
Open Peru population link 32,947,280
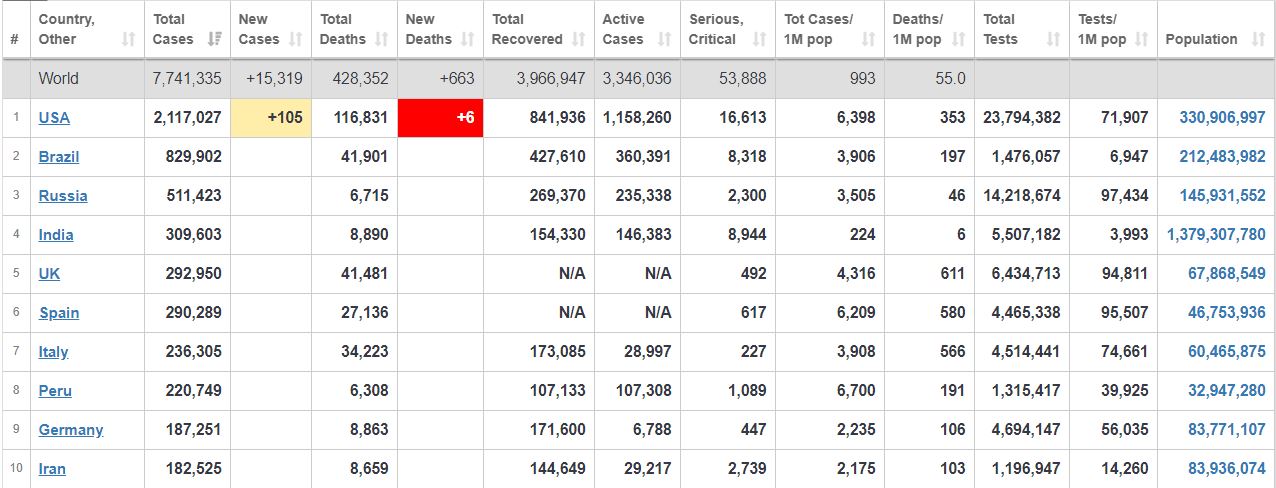[x=1227, y=390]
